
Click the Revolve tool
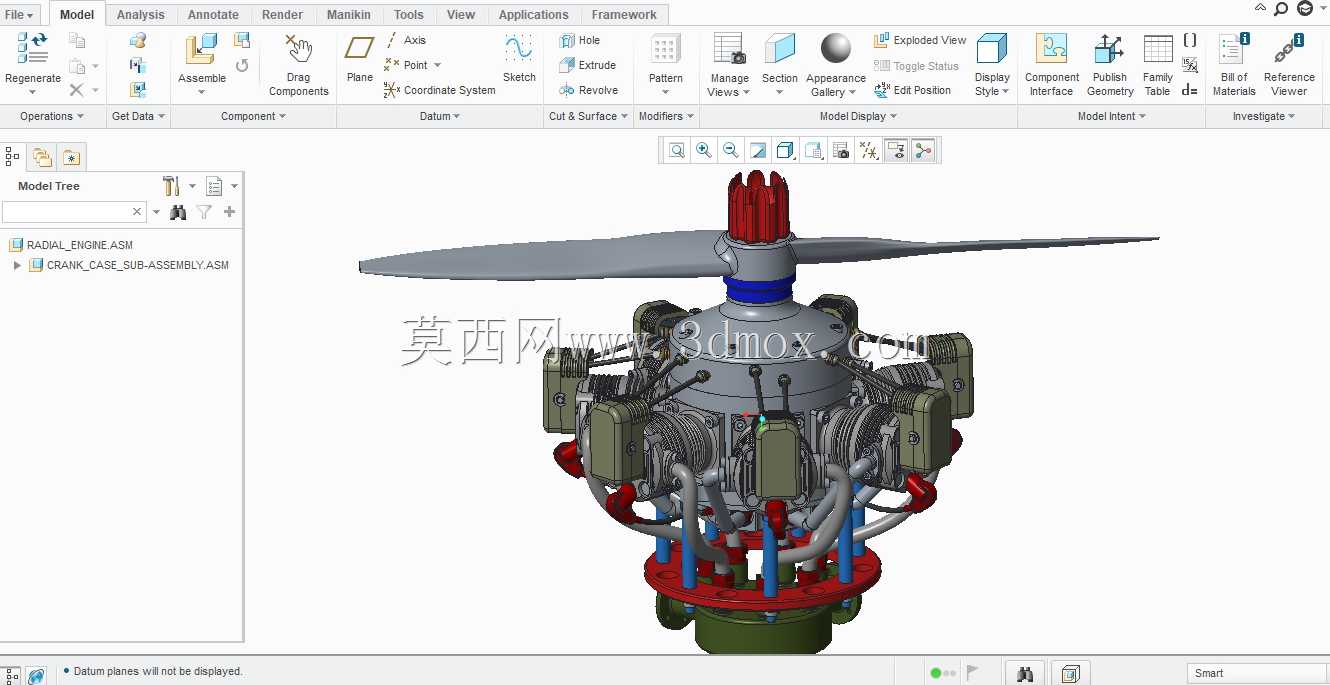click(589, 90)
